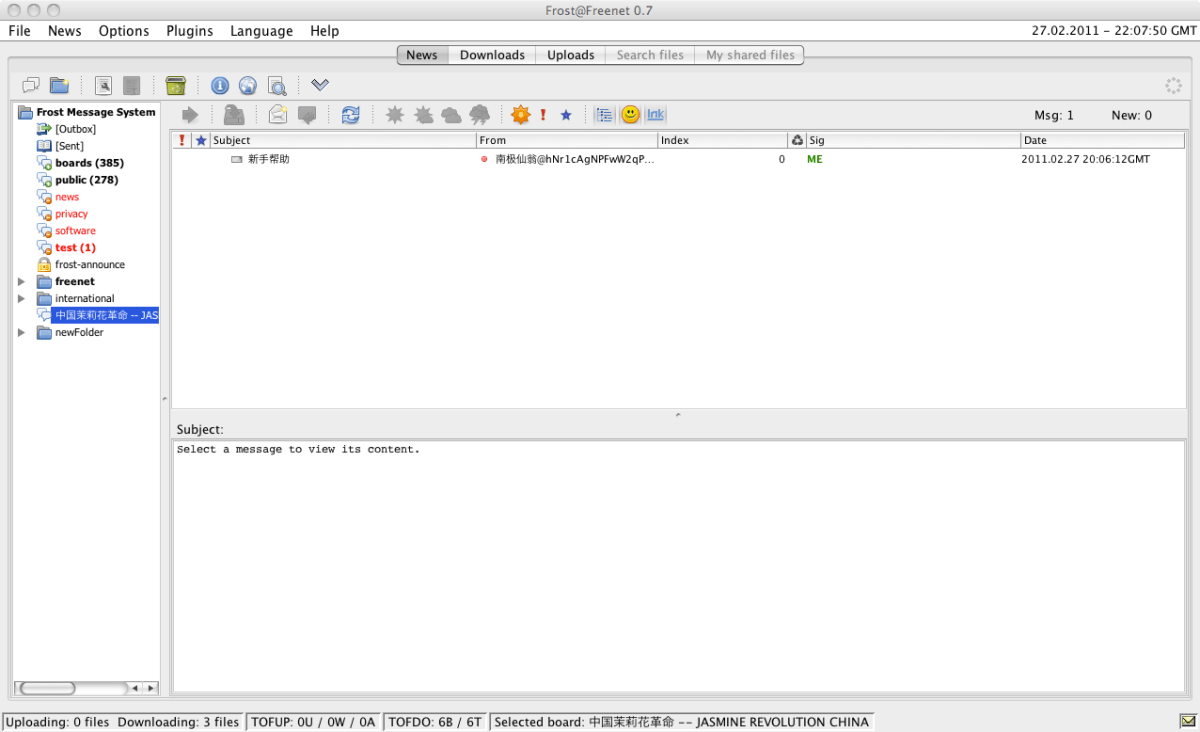Open the search messages magnifier icon
Screen dimensions: 1200x732
click(x=277, y=86)
